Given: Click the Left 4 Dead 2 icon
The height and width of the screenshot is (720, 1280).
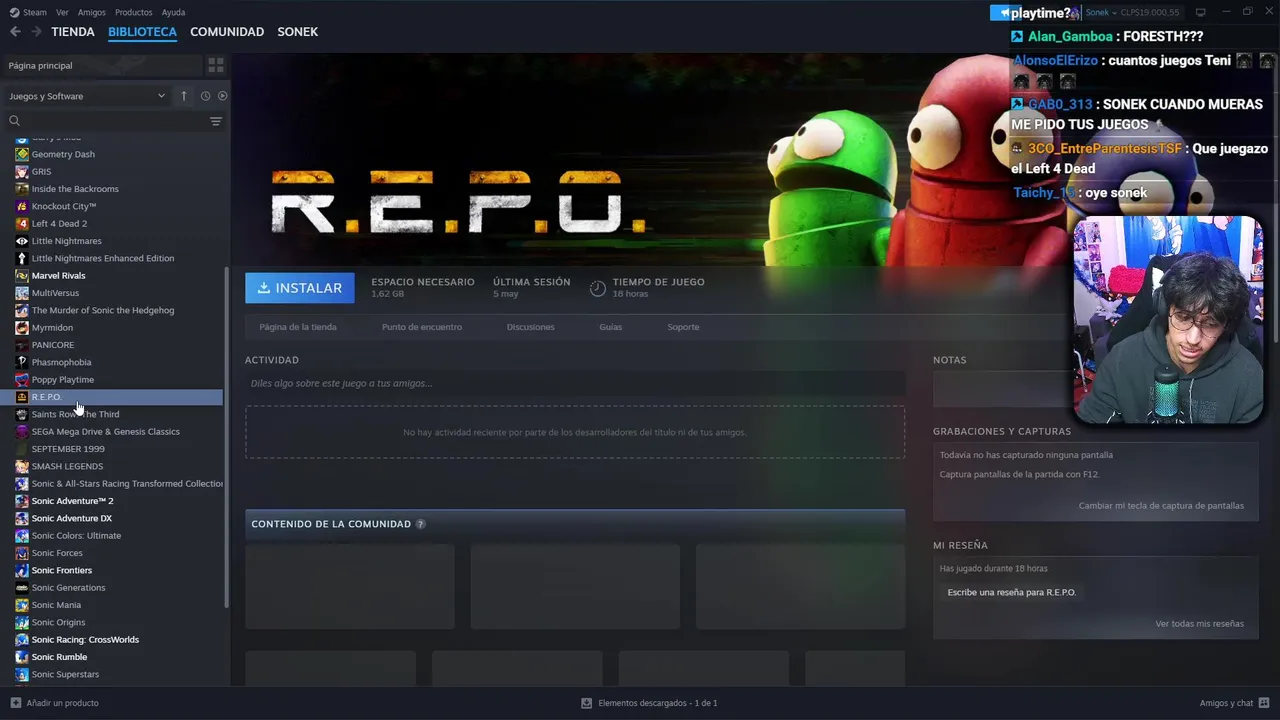Looking at the screenshot, I should pos(22,223).
